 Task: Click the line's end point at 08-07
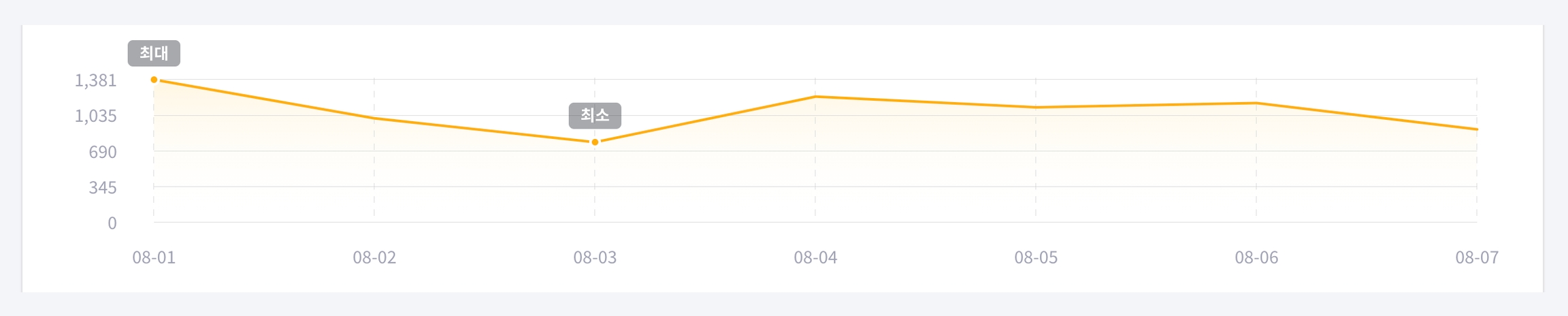pos(1476,129)
